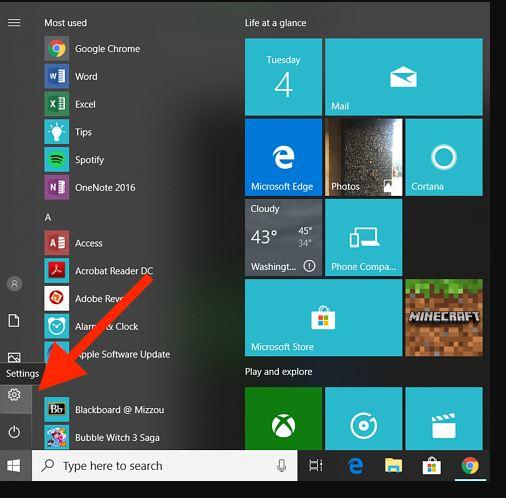Viewport: 506px width, 498px height.
Task: Focus the Type here to search box
Action: coord(165,466)
